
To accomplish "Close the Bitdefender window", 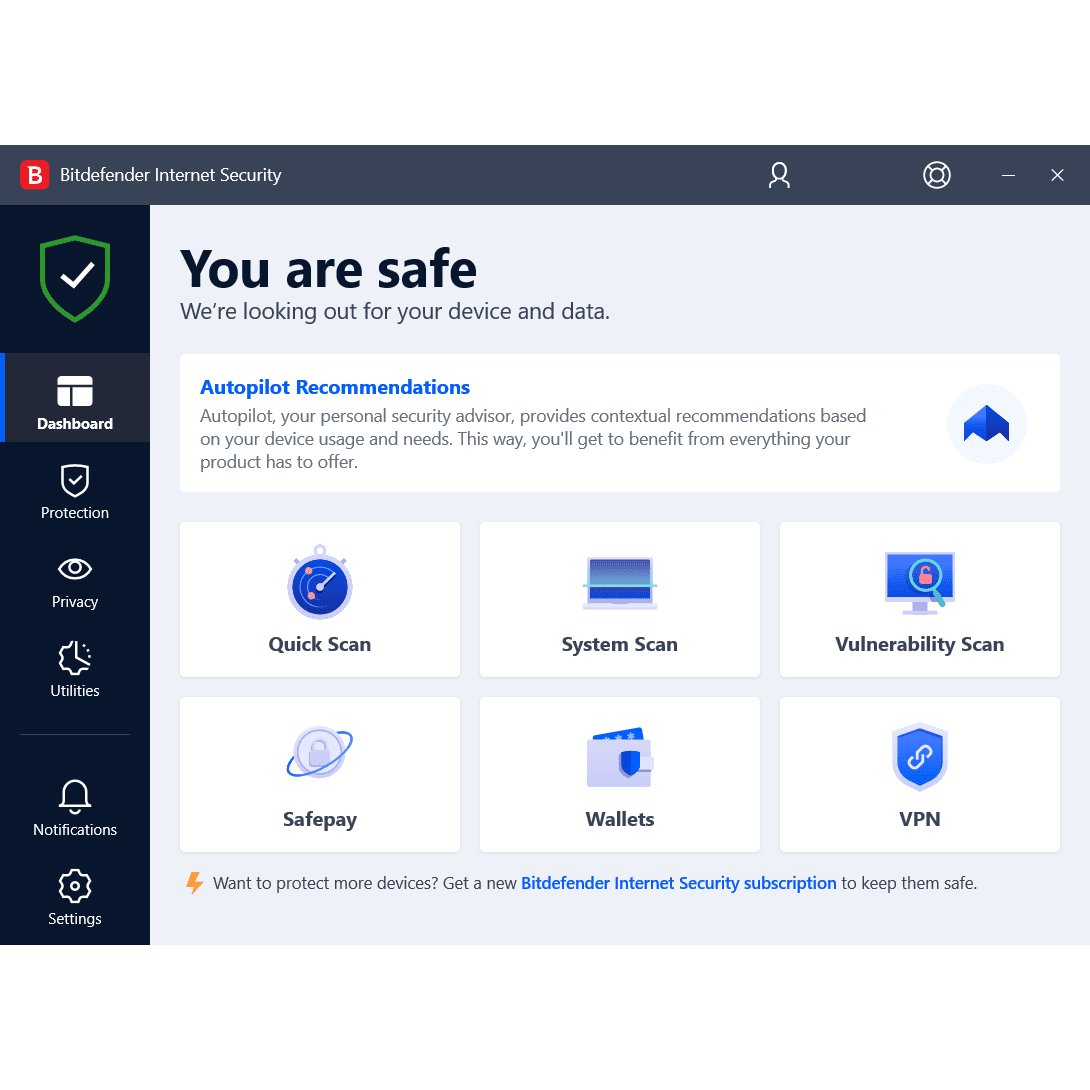I will 1057,175.
